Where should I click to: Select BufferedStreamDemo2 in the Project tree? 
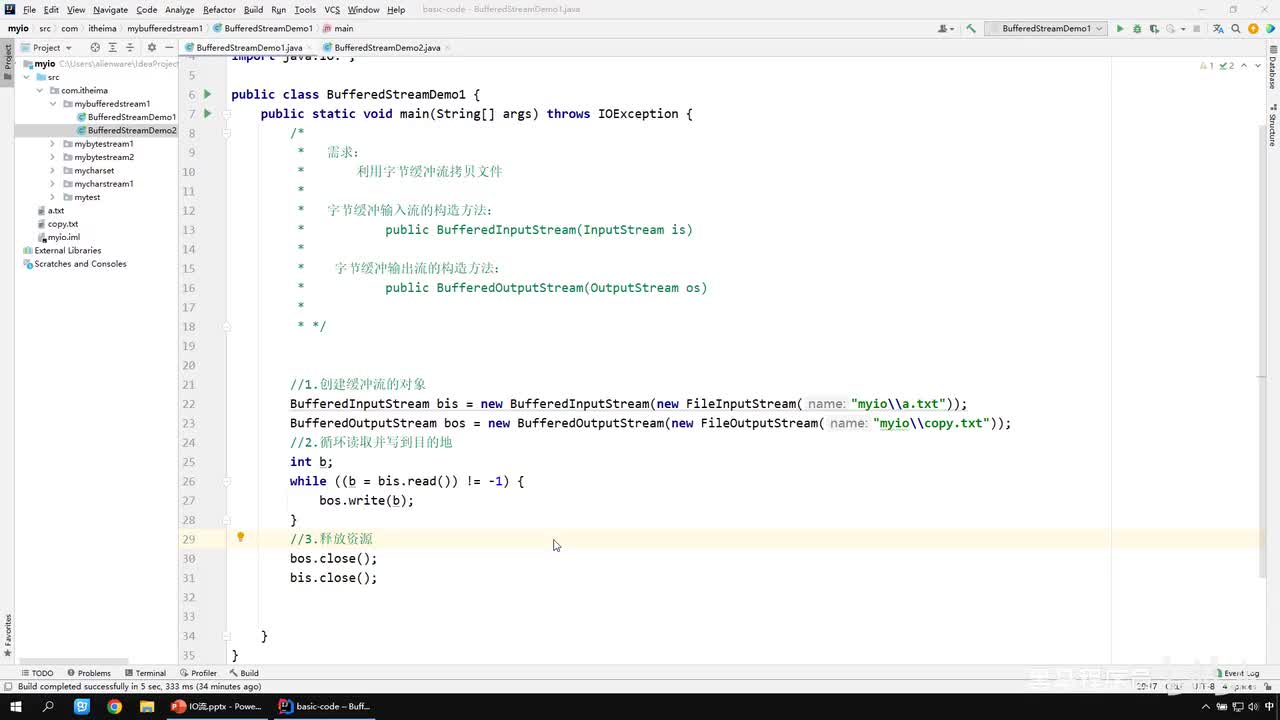(x=132, y=131)
